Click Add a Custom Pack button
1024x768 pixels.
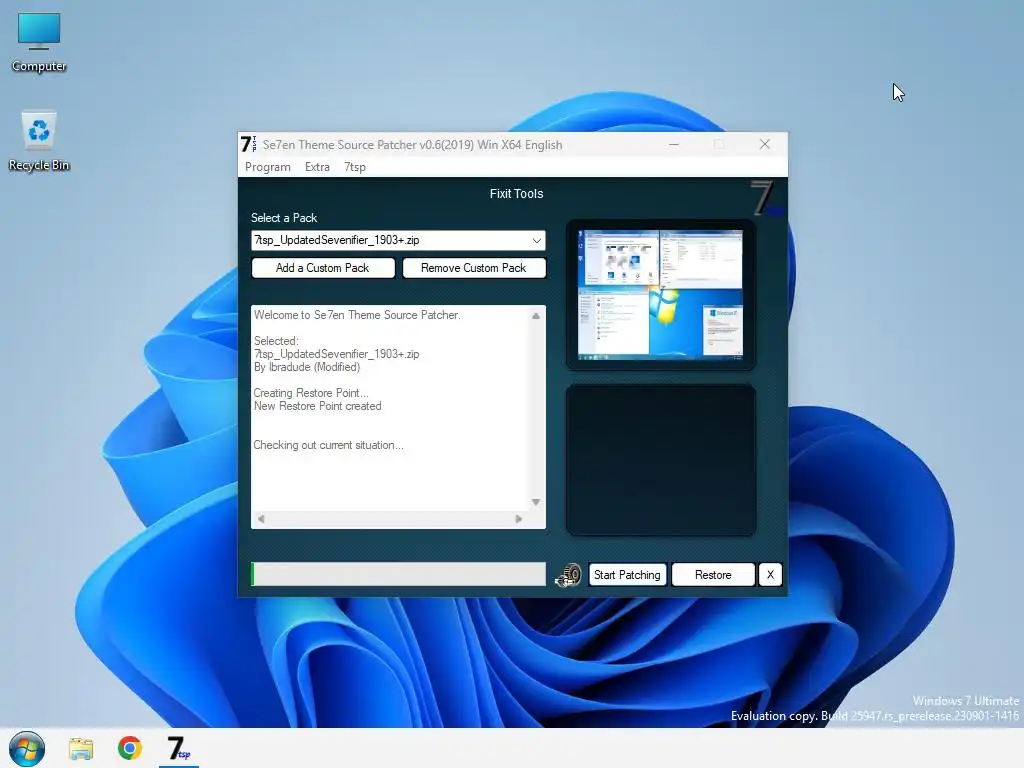point(323,268)
